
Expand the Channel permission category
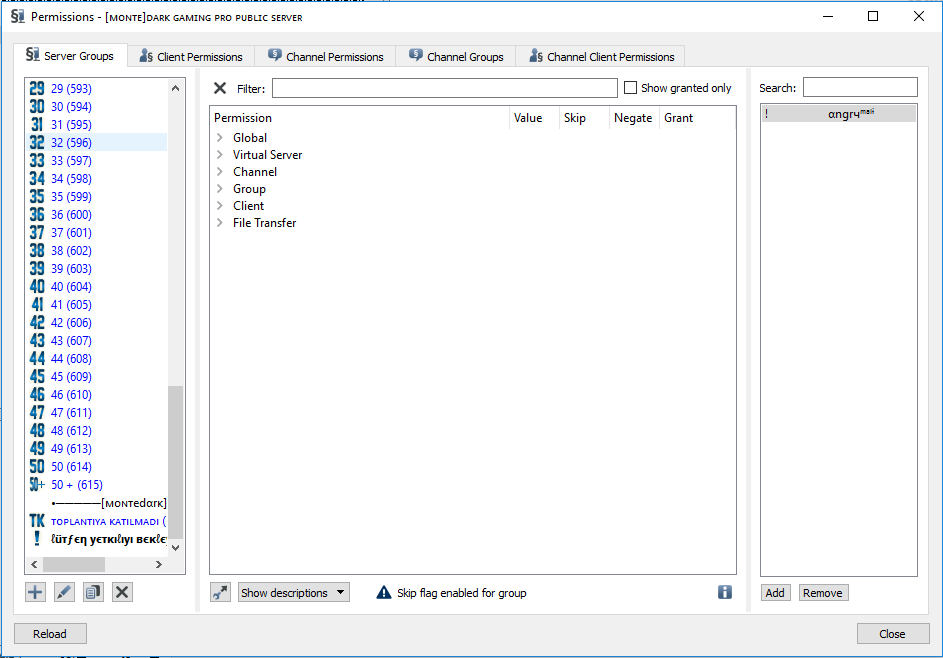click(220, 171)
